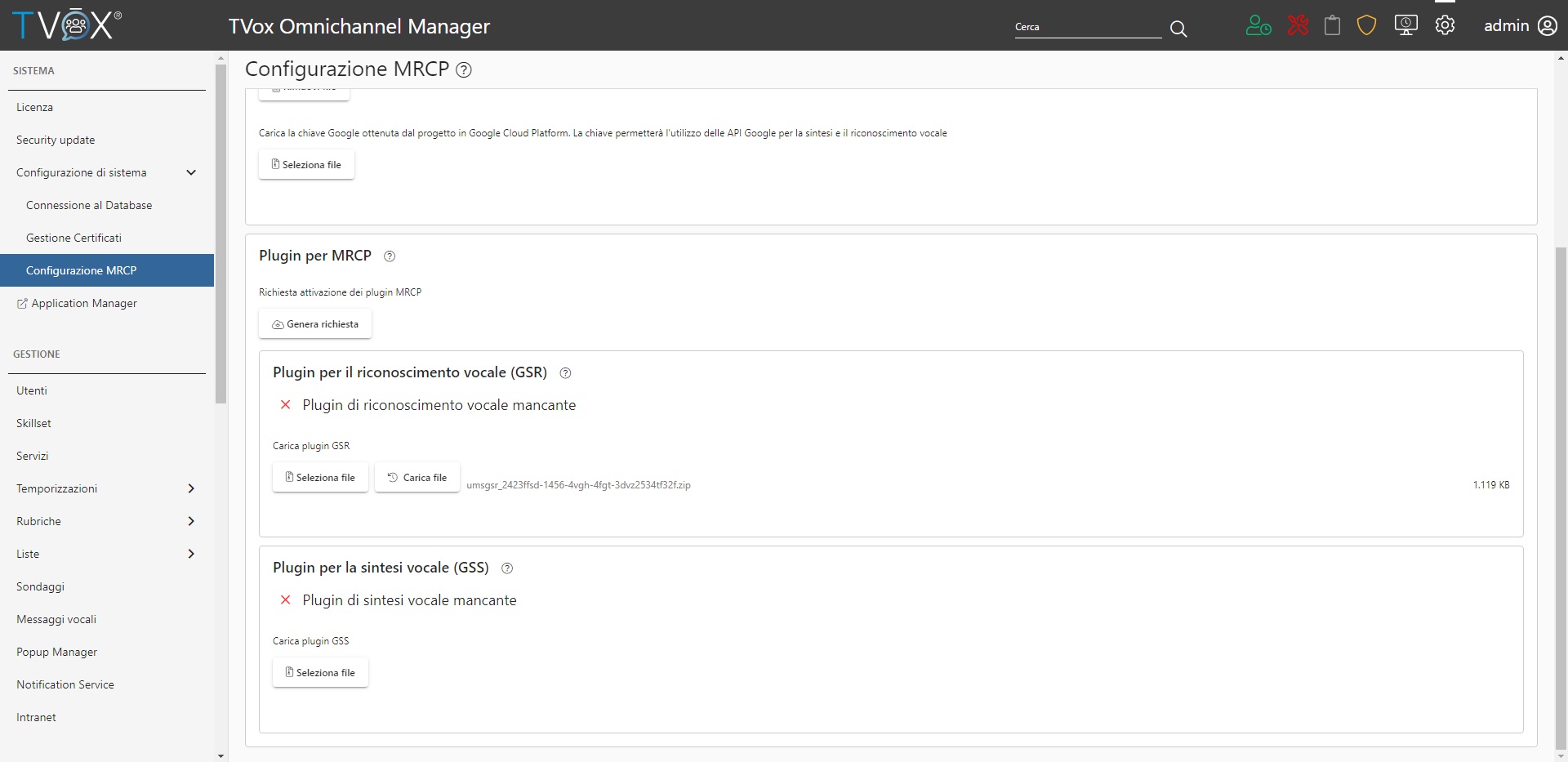Screen dimensions: 1568x762
Task: Expand the Temporizzazioni submenu arrow
Action: 191,488
